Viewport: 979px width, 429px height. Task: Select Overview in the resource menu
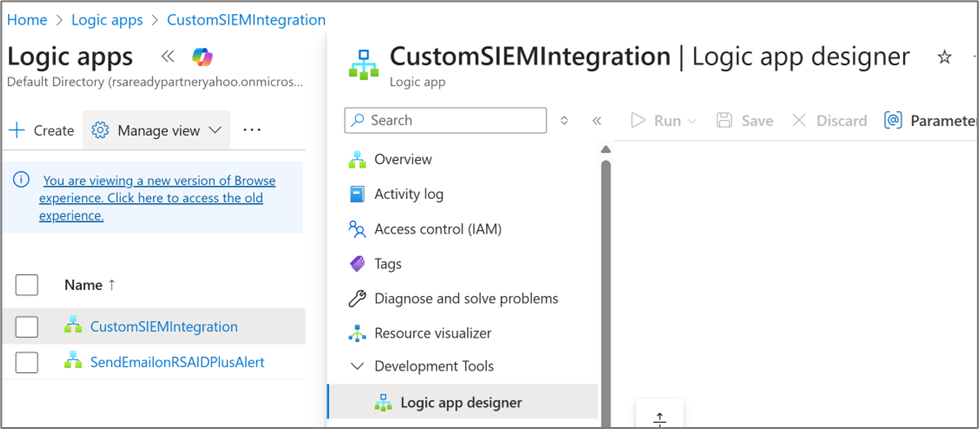(x=402, y=159)
